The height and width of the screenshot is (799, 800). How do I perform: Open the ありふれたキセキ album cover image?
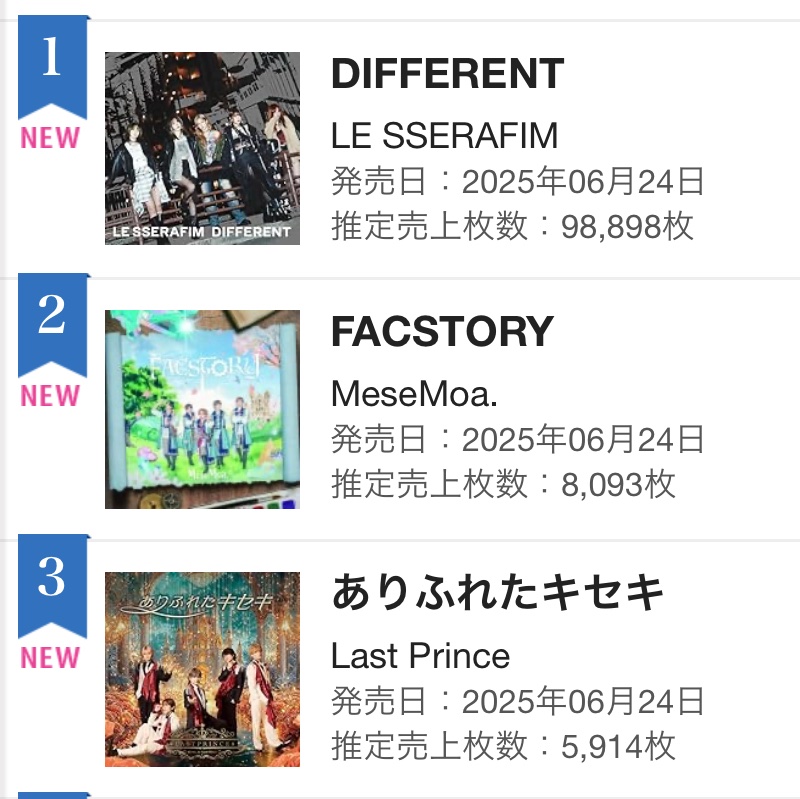[203, 669]
